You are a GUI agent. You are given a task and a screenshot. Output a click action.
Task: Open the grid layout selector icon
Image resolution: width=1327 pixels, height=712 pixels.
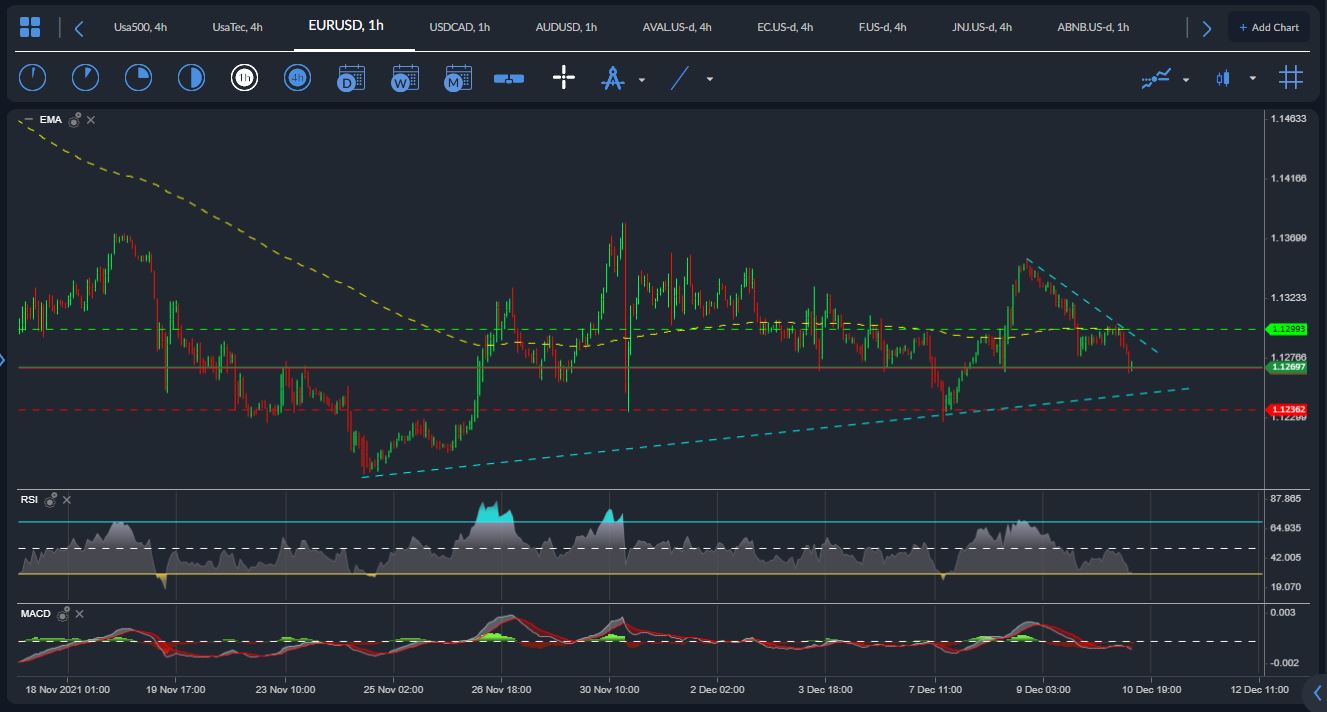pos(1290,76)
